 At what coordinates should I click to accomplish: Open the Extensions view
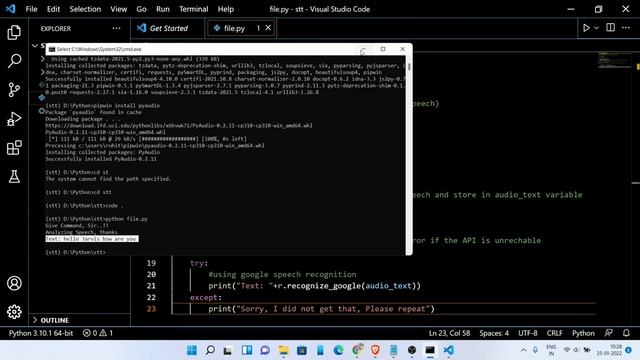click(14, 148)
